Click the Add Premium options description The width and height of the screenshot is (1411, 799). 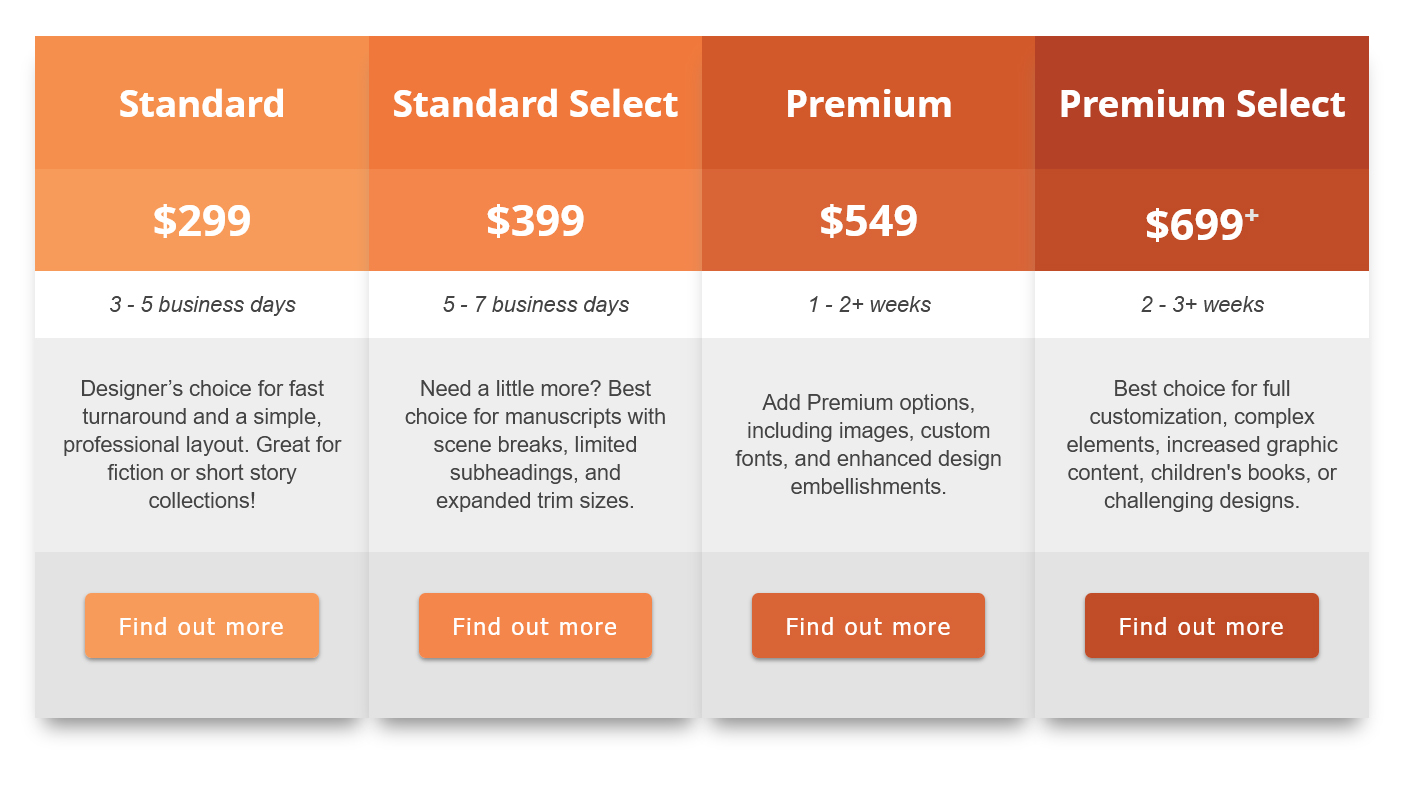[x=868, y=445]
